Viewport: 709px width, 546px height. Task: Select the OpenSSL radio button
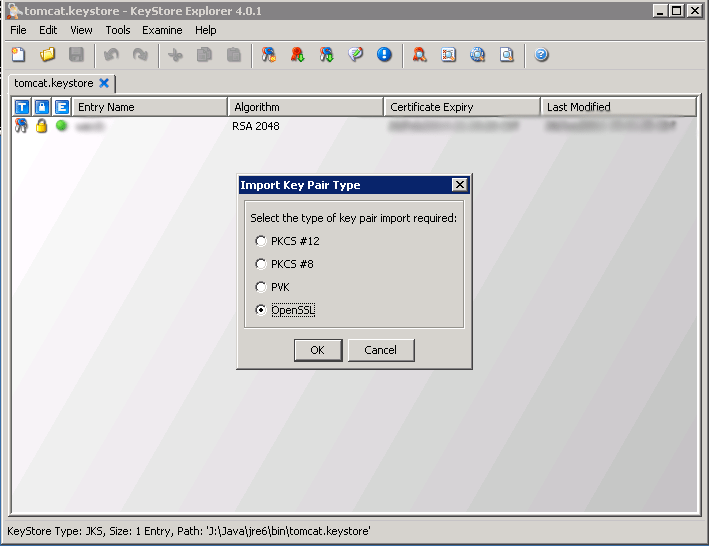(260, 310)
